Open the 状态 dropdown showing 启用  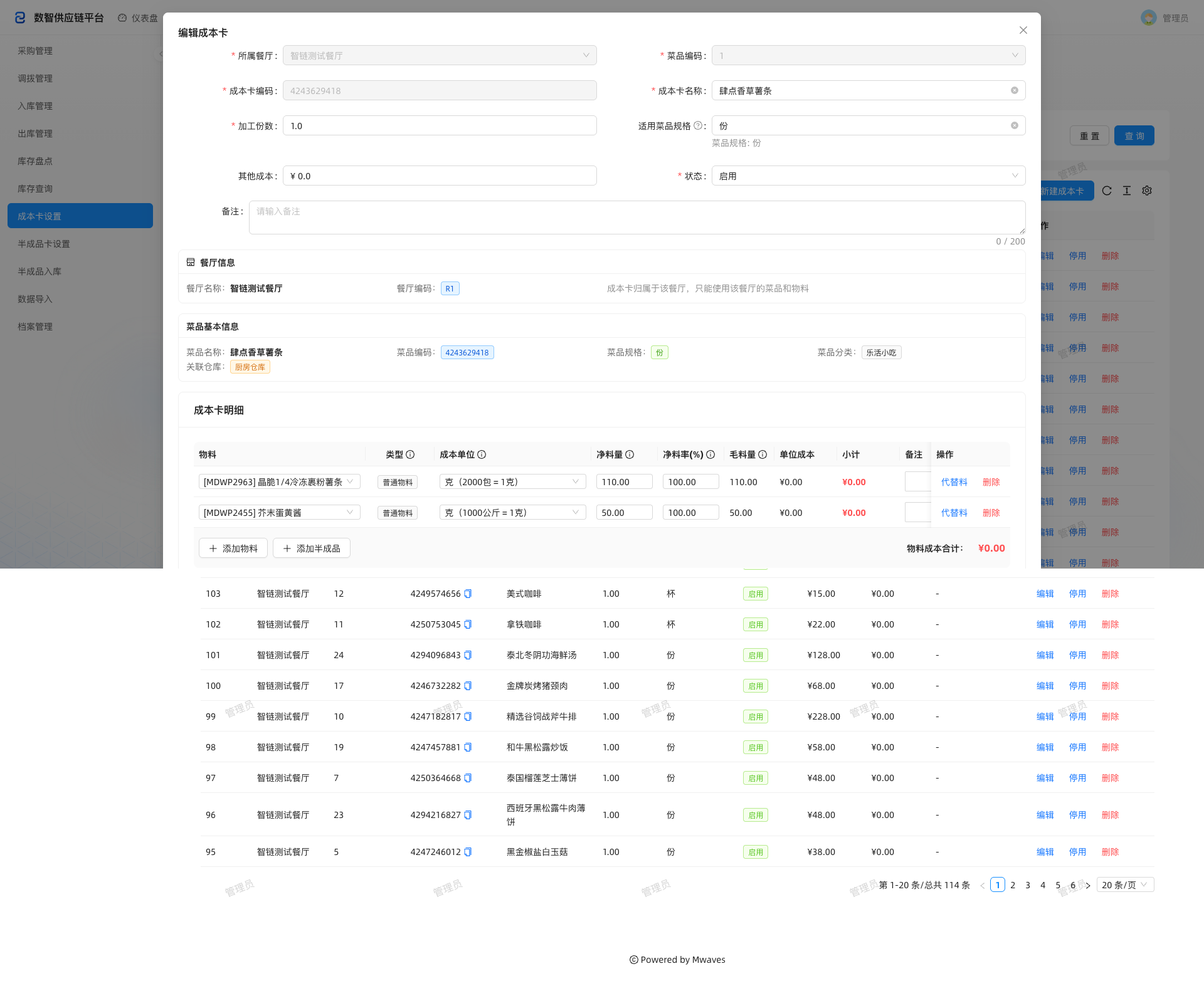(x=869, y=176)
